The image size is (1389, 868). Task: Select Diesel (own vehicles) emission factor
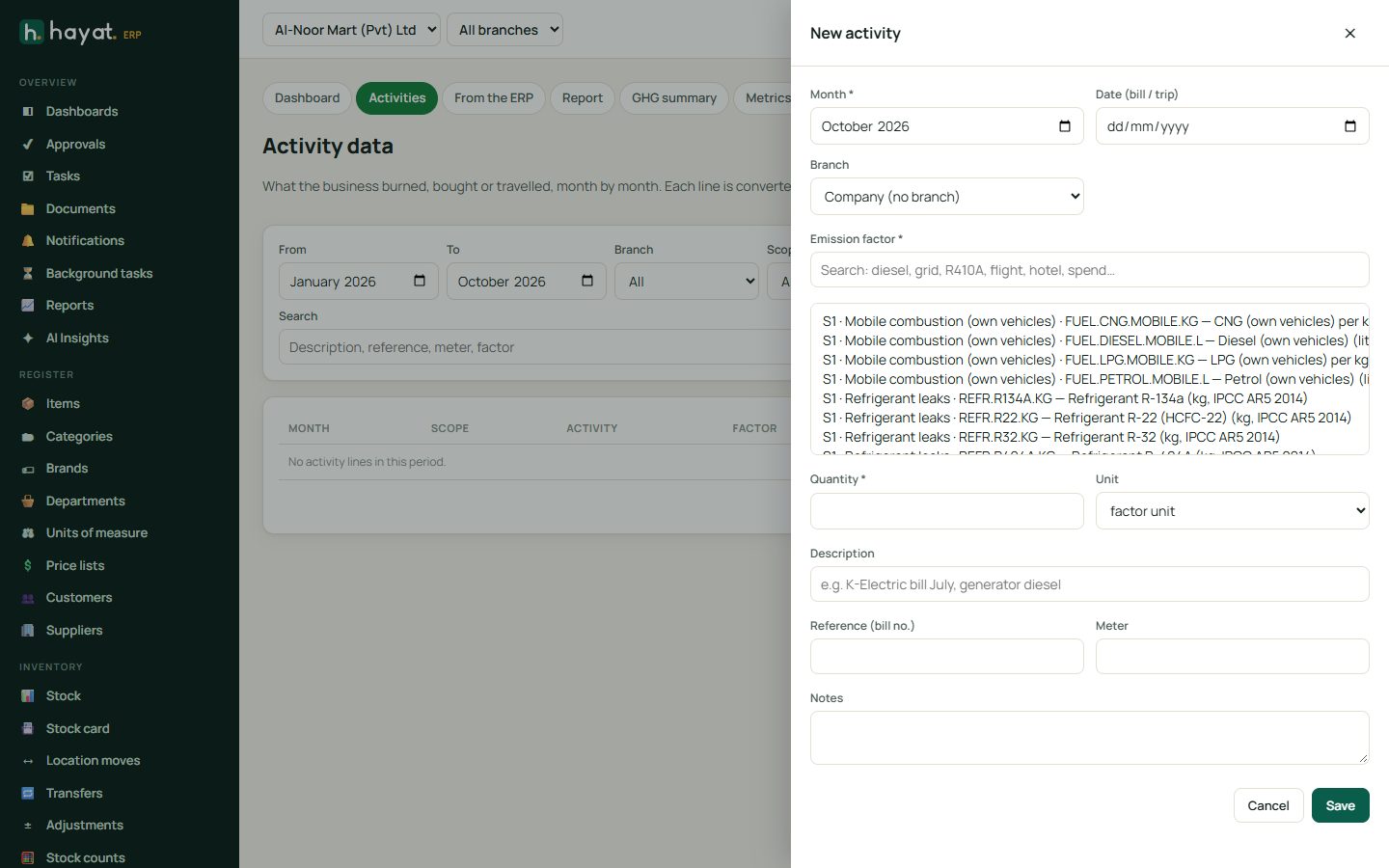pos(1090,340)
